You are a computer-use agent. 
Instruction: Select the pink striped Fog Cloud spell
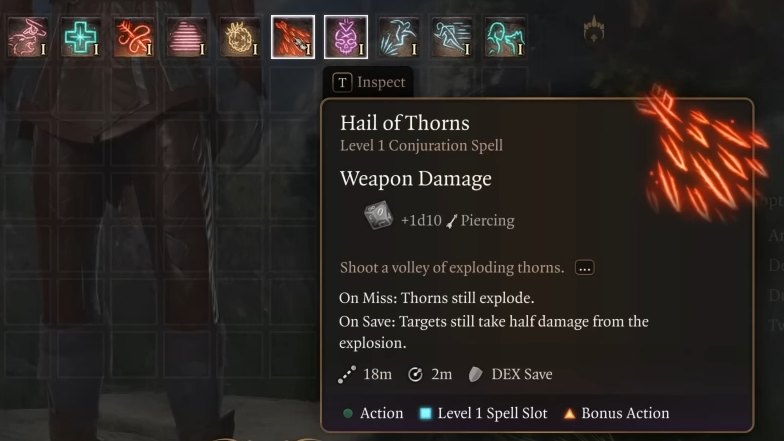[x=187, y=37]
